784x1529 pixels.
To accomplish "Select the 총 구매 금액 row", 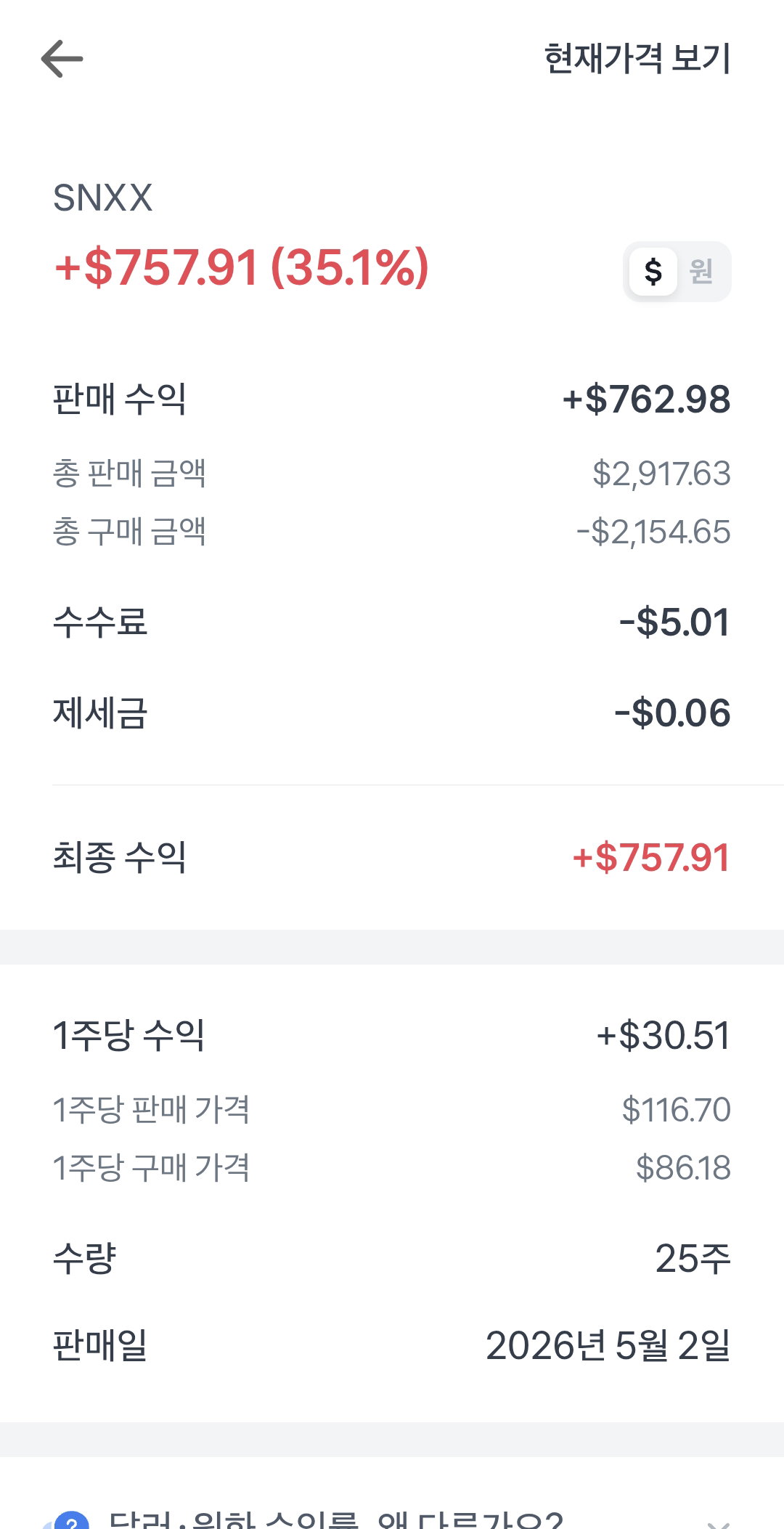I will tap(392, 532).
